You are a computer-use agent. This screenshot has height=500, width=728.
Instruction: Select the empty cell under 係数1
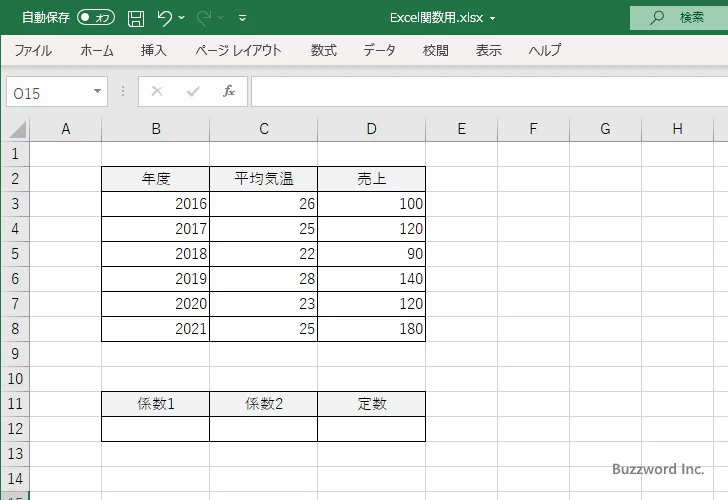[156, 429]
